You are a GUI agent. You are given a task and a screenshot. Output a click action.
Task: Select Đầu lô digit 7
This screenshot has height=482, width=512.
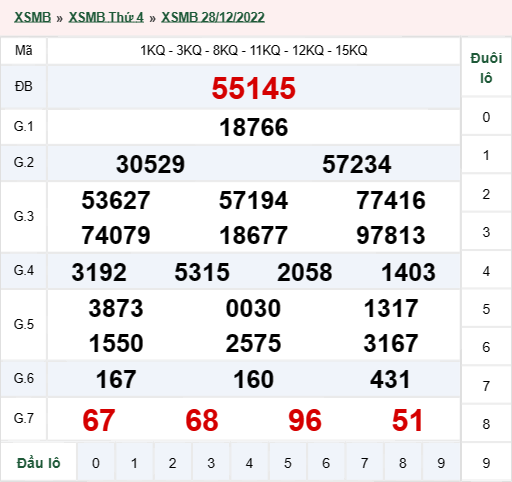[364, 463]
